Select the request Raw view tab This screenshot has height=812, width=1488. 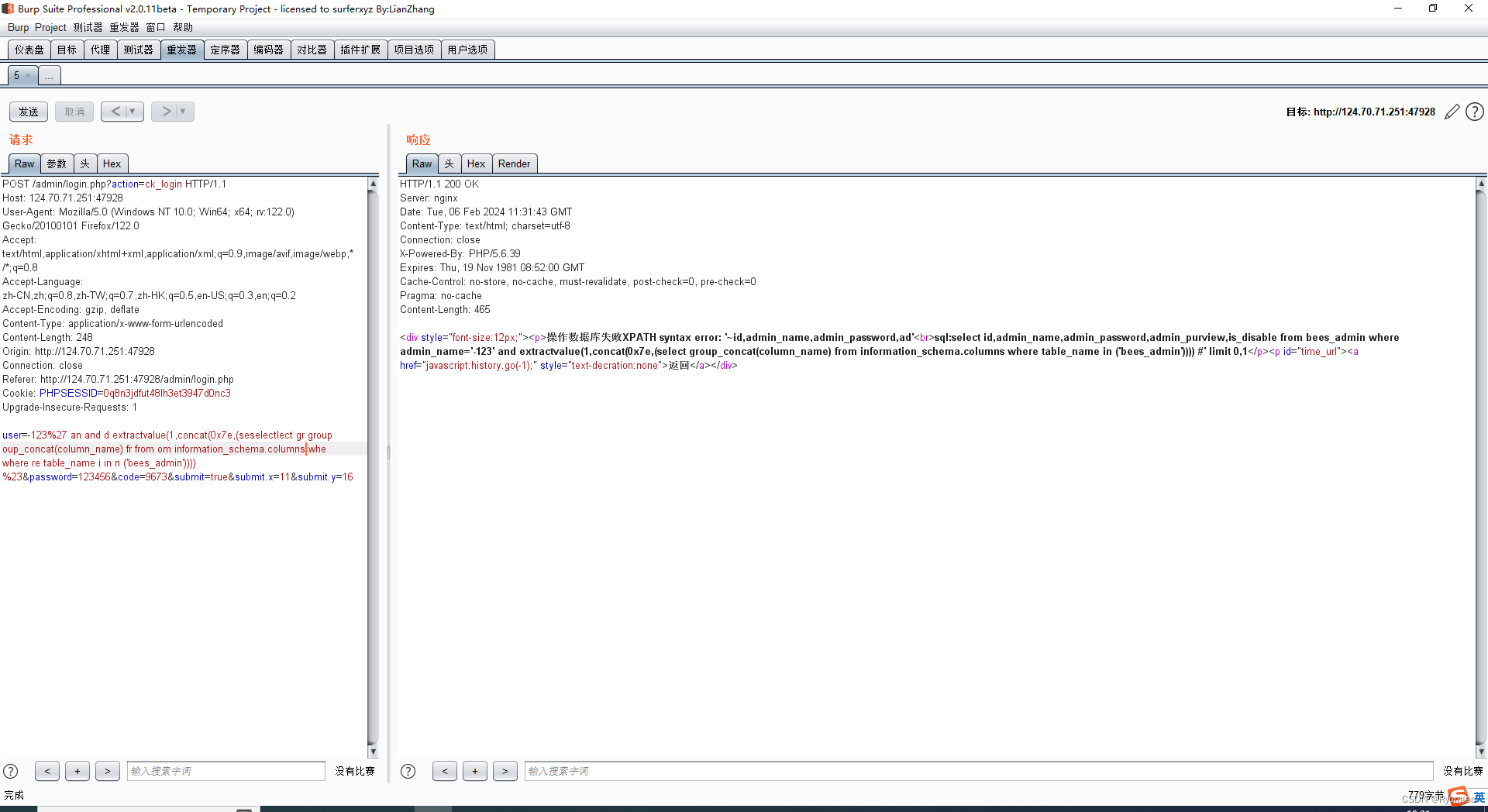coord(25,163)
